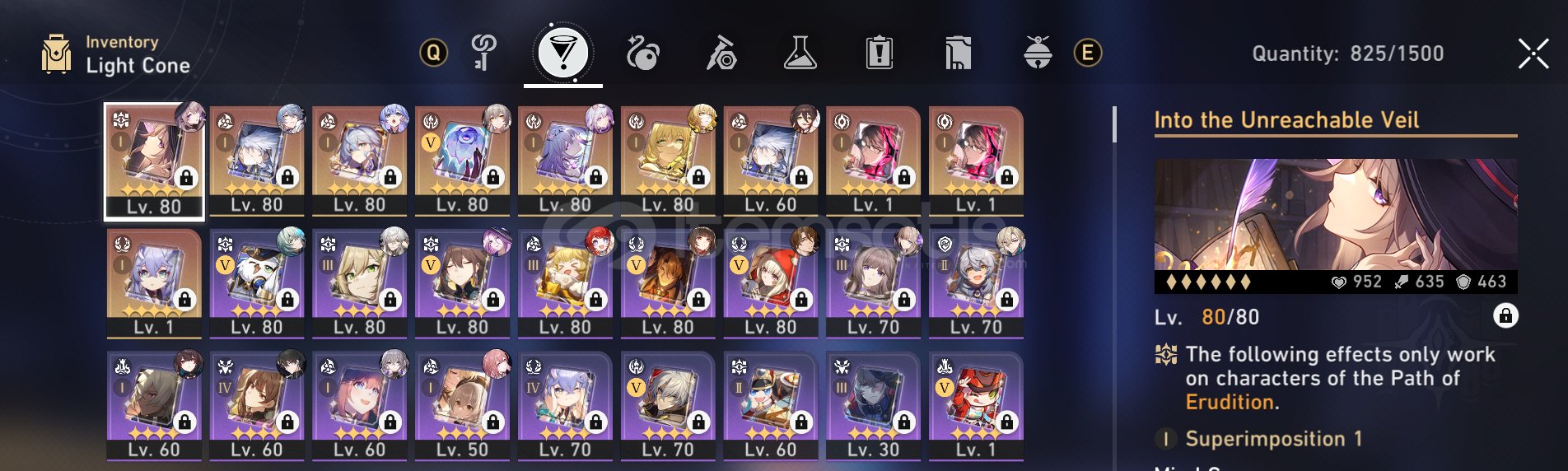
Task: Open the clipboard mission items tab
Action: click(880, 54)
